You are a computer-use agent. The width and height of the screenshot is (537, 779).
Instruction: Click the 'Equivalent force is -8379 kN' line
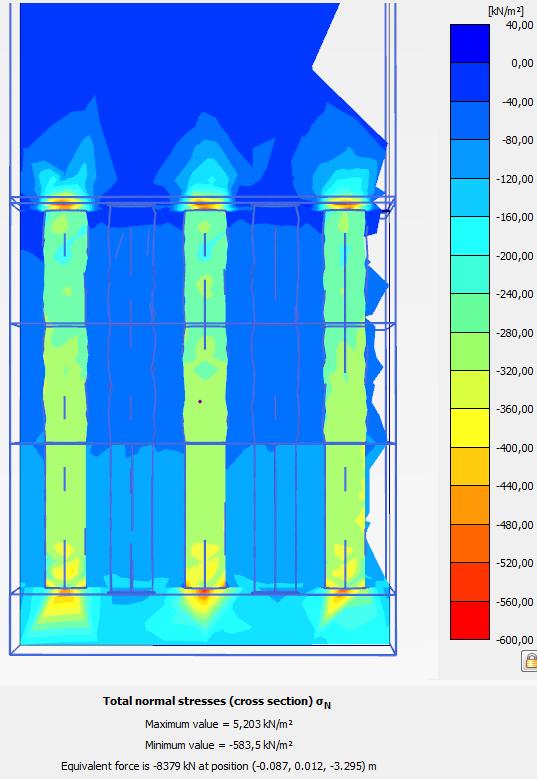coord(219,766)
